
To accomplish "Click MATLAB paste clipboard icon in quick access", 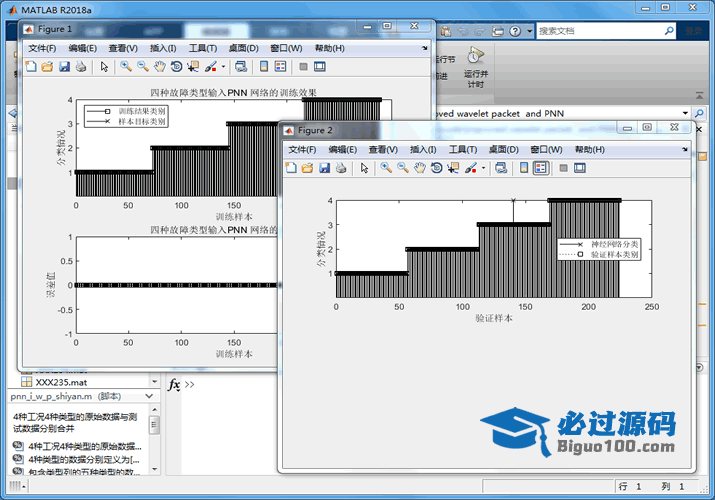I will coord(446,31).
